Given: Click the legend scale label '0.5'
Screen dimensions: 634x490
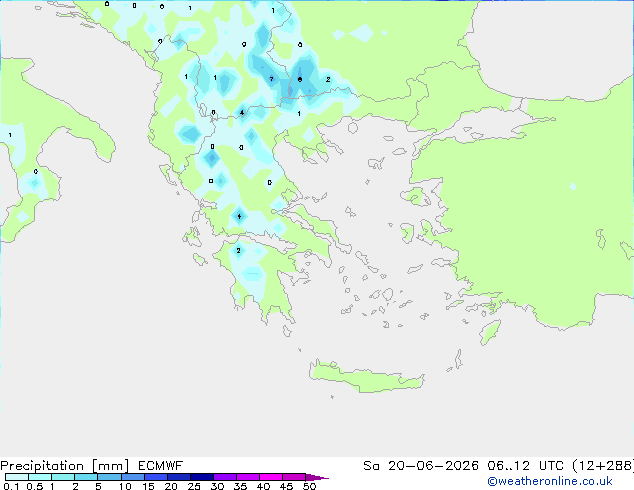Looking at the screenshot, I should [x=35, y=486].
